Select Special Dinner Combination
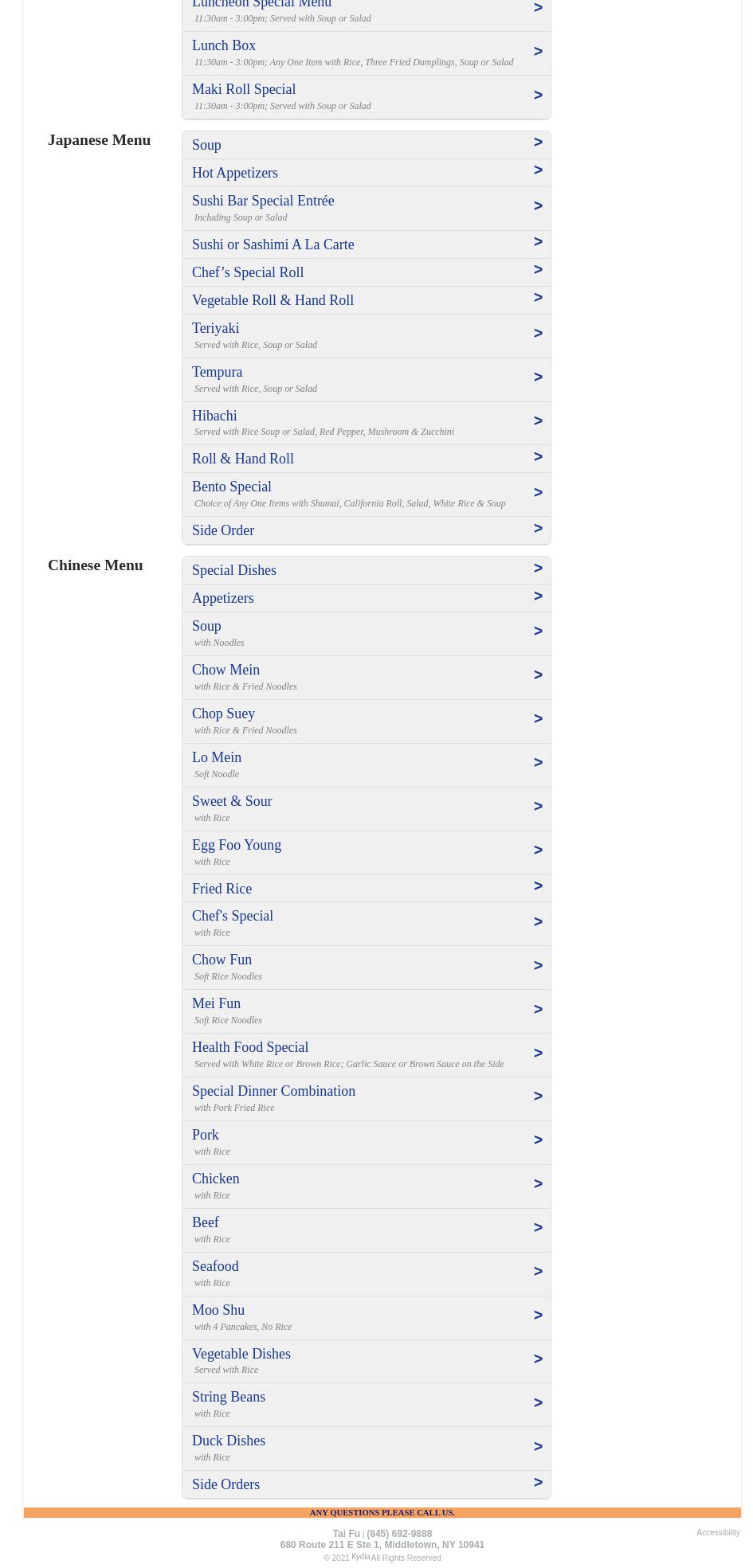 click(x=273, y=1091)
